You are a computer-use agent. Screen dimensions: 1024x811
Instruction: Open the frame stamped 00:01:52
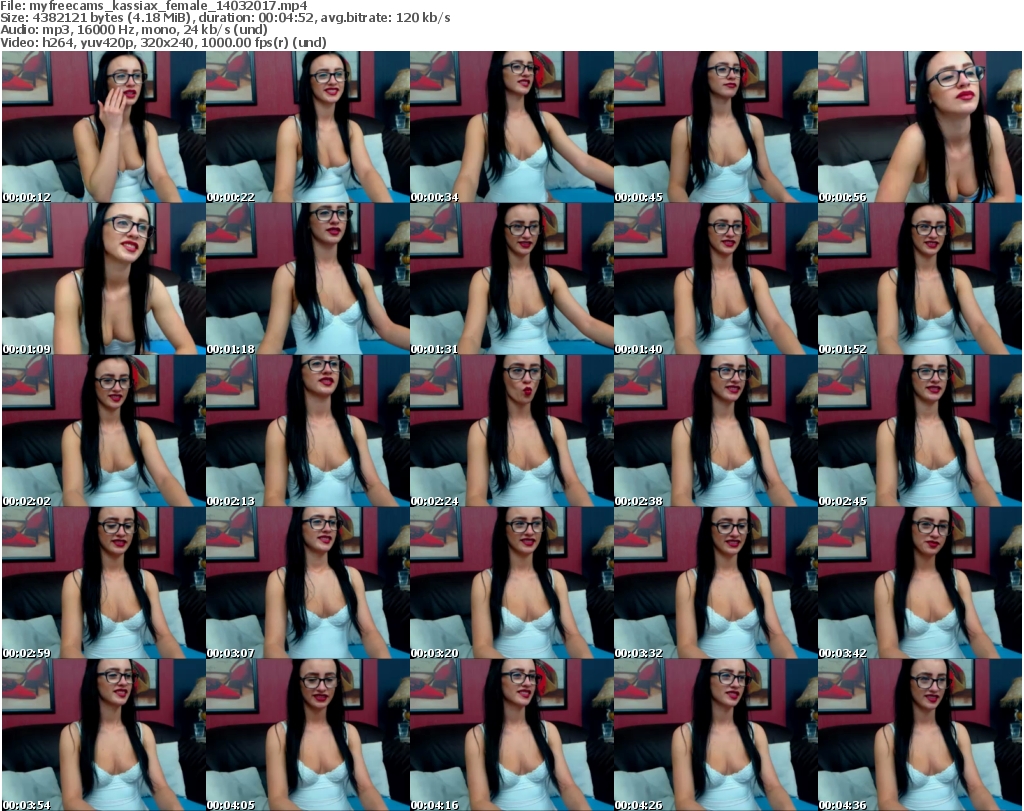[919, 279]
